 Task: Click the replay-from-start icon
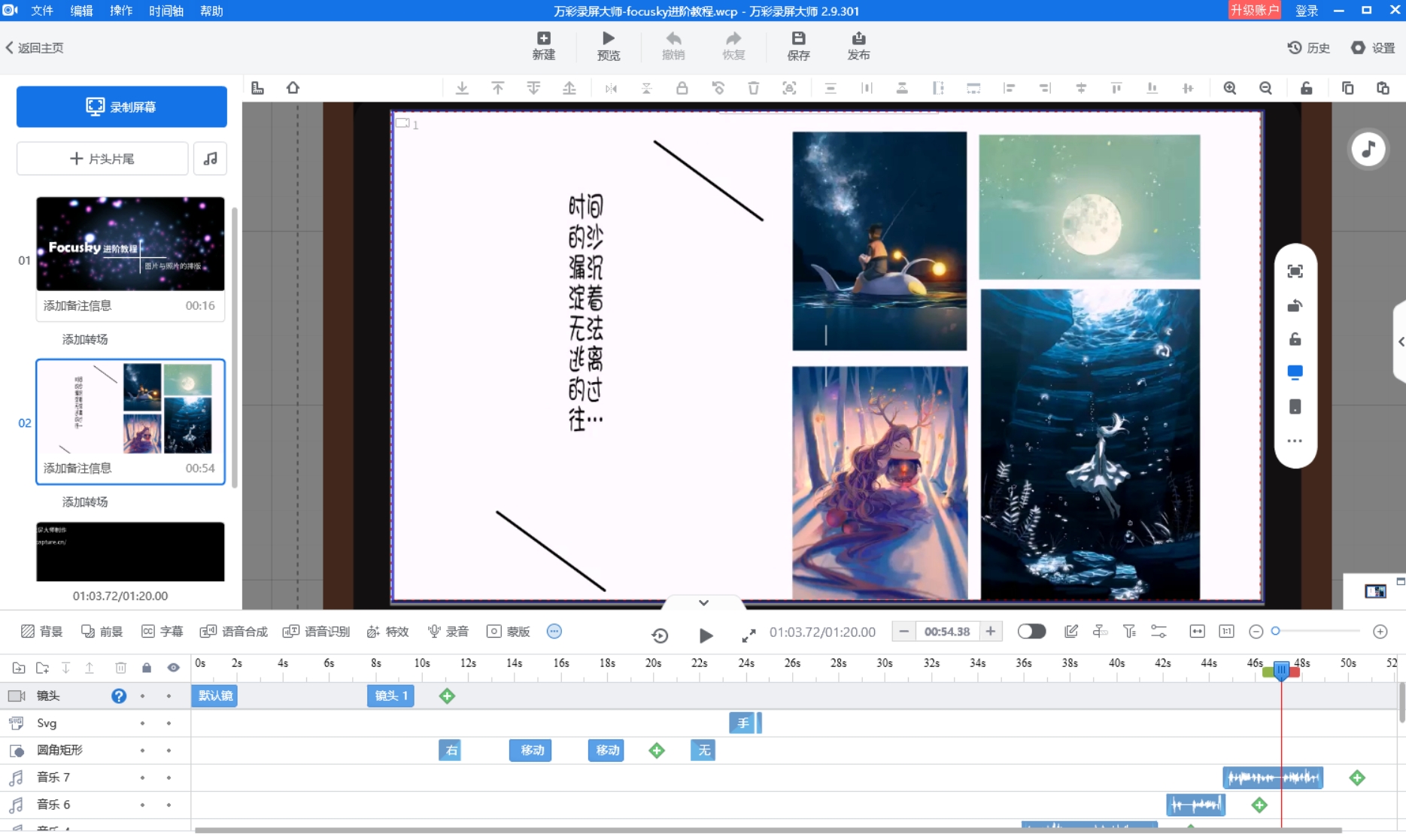click(x=660, y=635)
